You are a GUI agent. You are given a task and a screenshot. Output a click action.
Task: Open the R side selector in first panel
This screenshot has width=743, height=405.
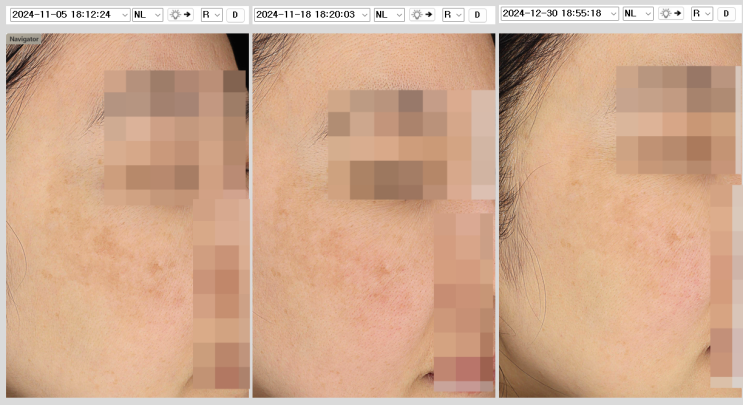pyautogui.click(x=211, y=15)
